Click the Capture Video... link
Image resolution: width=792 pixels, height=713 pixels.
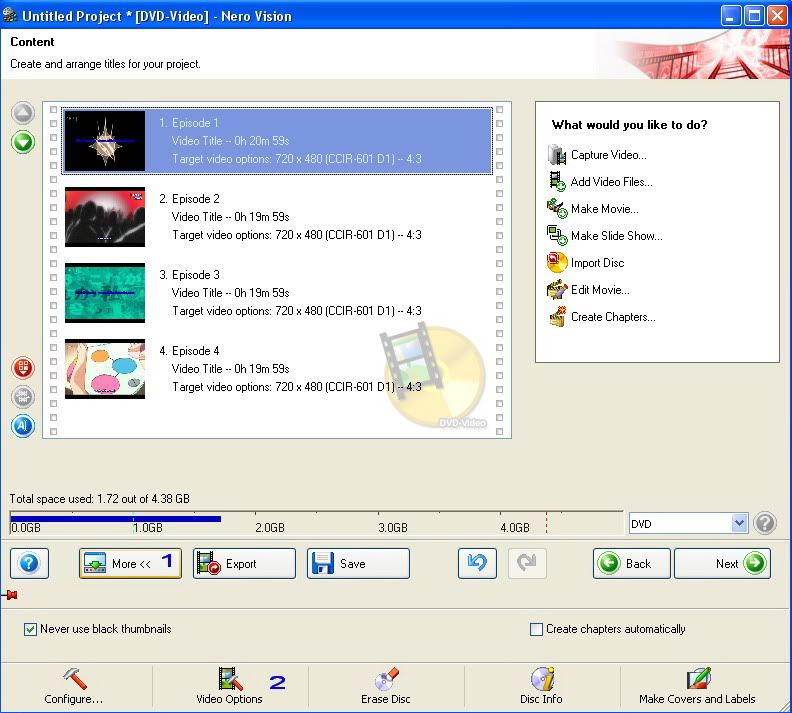pyautogui.click(x=608, y=155)
